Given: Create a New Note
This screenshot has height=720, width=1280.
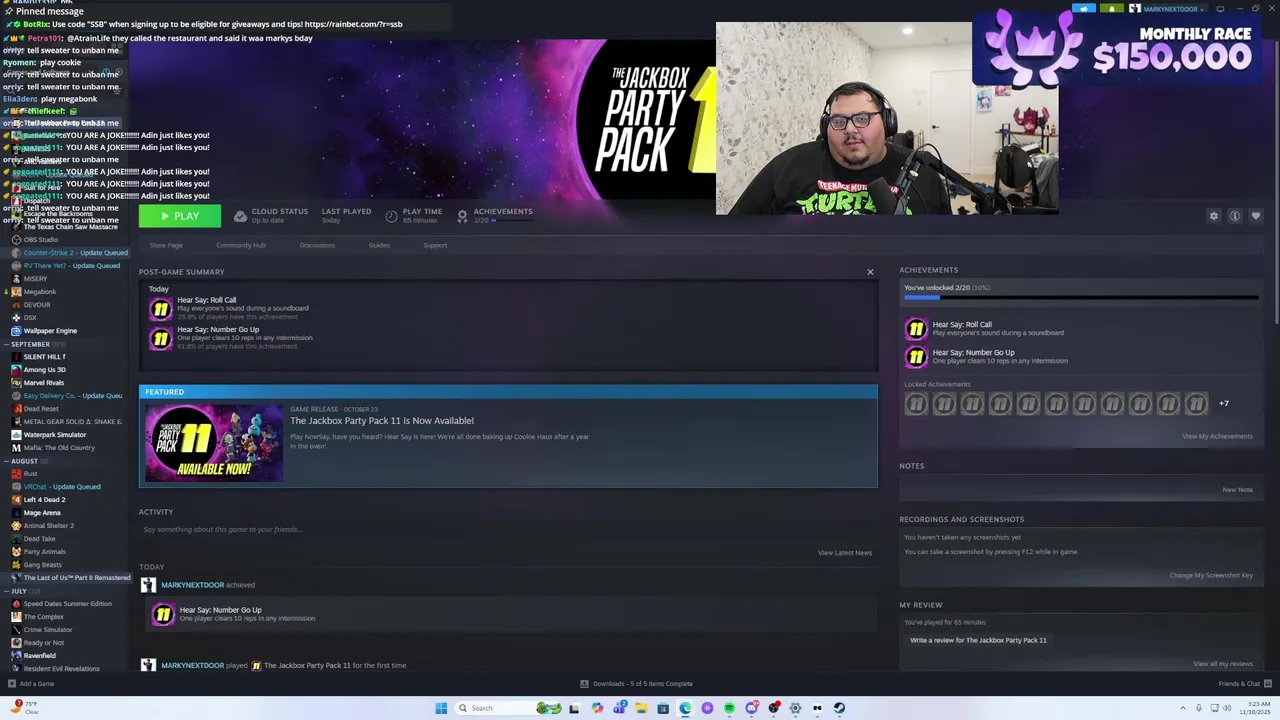Looking at the screenshot, I should pos(1237,490).
